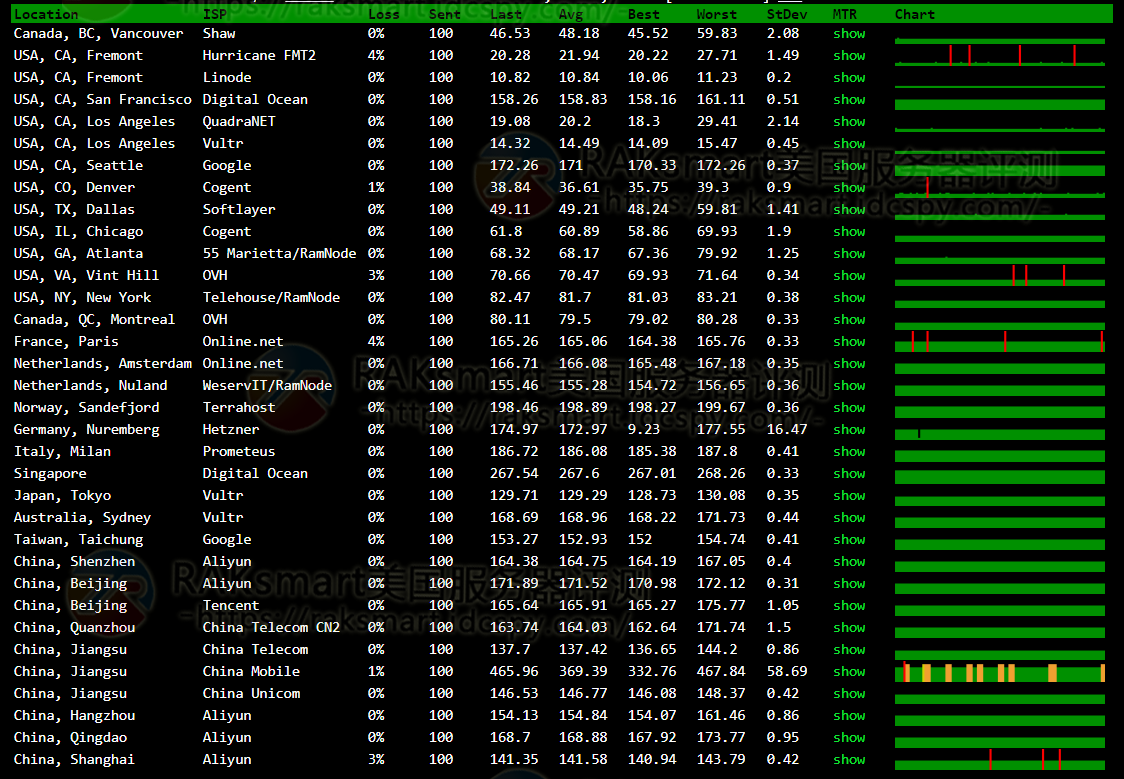Viewport: 1124px width, 779px height.
Task: Click the Germany Hetzner latency chart
Action: [x=999, y=434]
